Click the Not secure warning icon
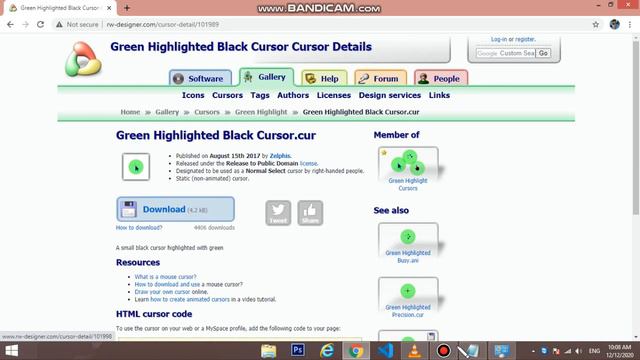The height and width of the screenshot is (360, 640). click(x=60, y=24)
